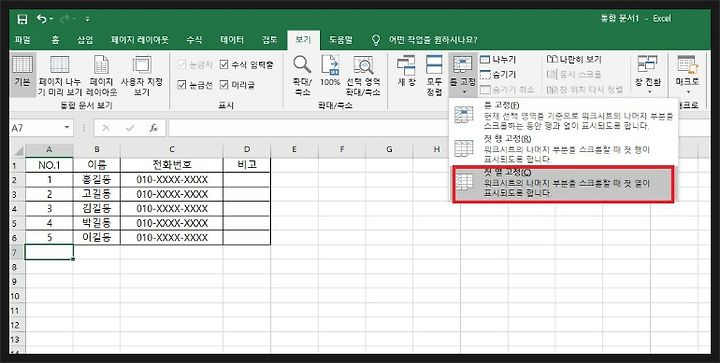Undo the last action
Image resolution: width=720 pixels, height=363 pixels.
click(42, 19)
